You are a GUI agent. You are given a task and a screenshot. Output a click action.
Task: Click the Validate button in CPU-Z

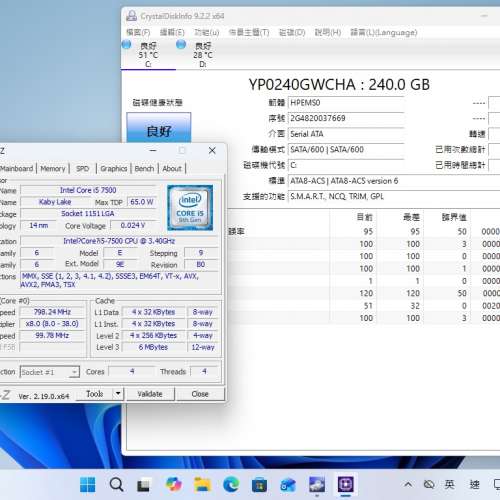pos(150,394)
